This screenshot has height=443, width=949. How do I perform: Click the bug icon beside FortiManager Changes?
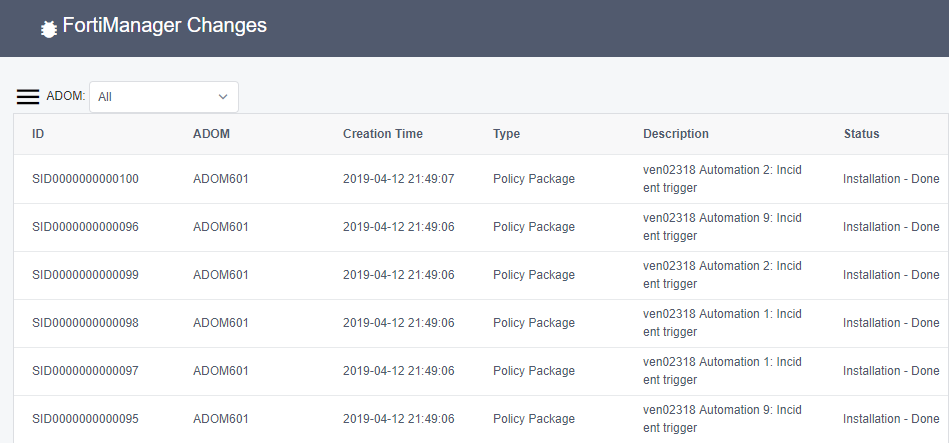(47, 30)
